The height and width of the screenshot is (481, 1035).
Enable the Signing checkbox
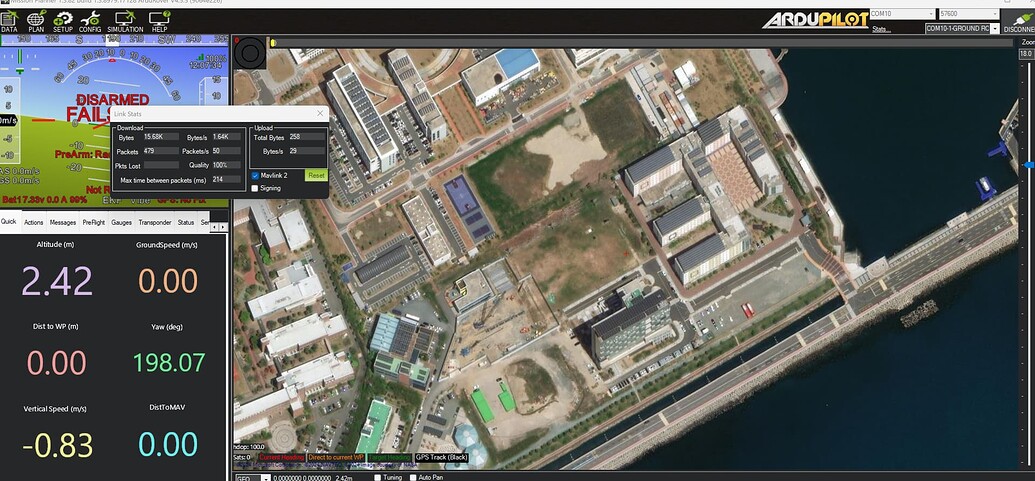pyautogui.click(x=256, y=188)
